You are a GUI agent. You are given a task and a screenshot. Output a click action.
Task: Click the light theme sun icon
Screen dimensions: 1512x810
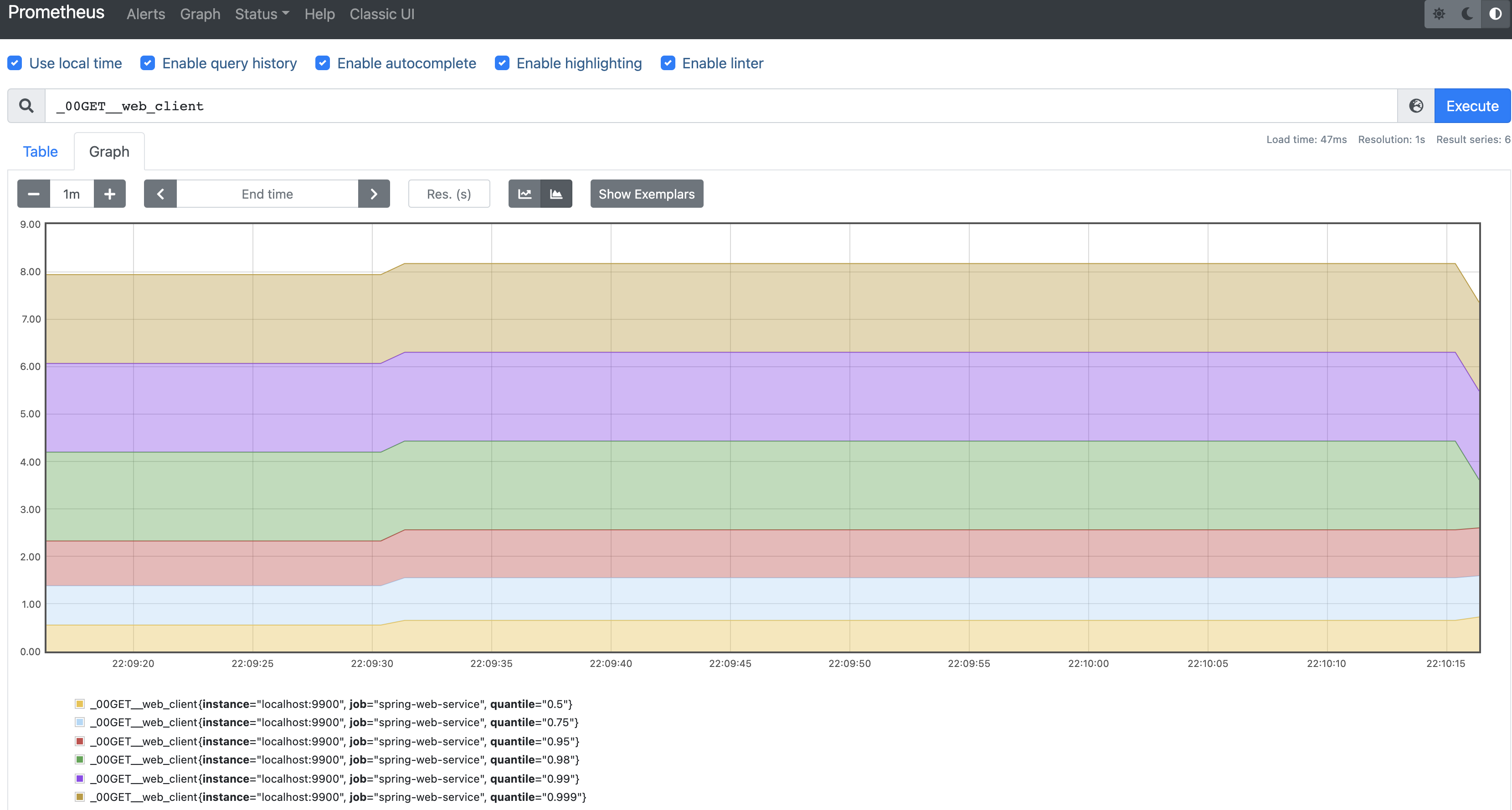(1439, 14)
